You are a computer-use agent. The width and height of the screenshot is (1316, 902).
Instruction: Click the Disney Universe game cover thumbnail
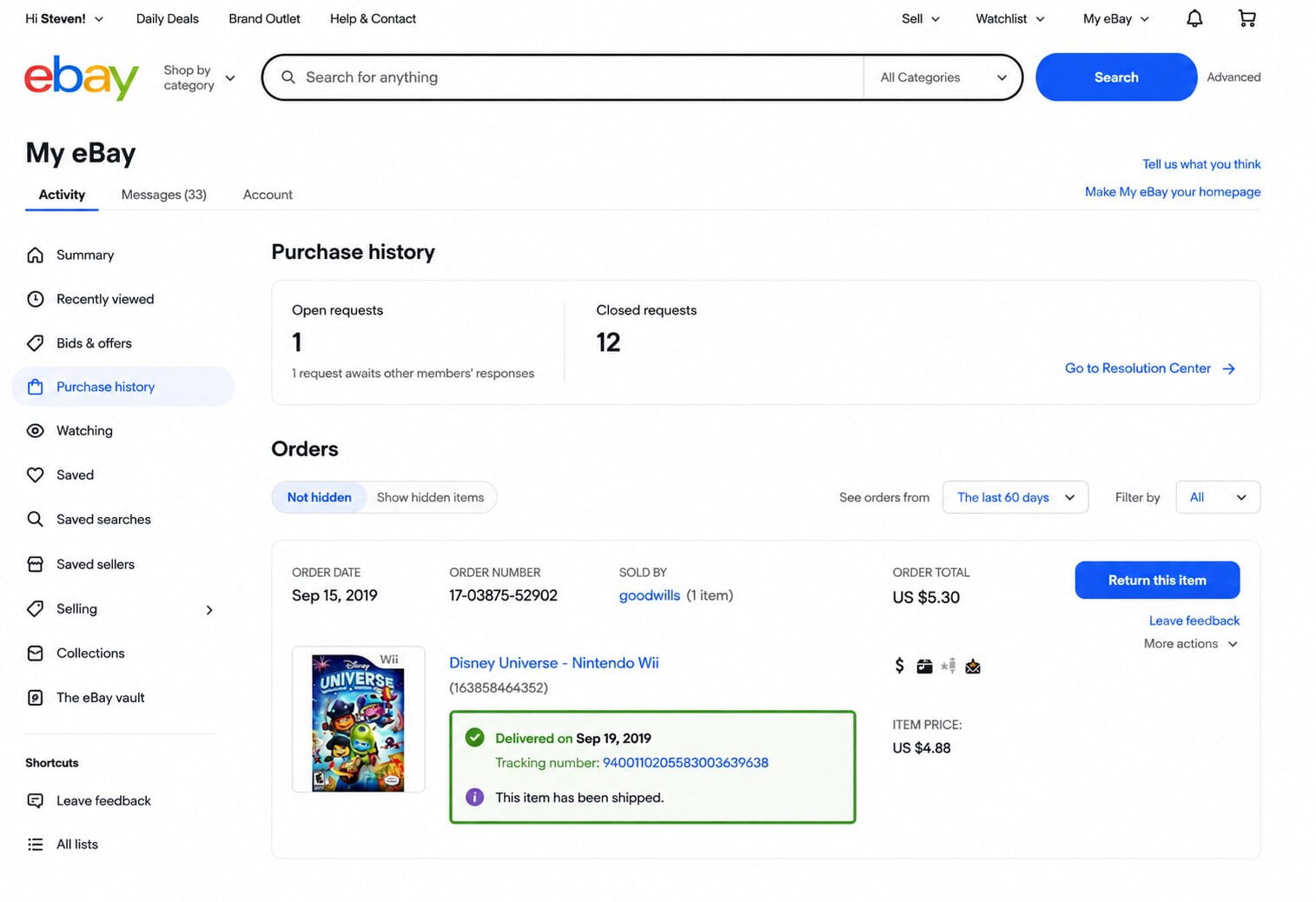358,720
